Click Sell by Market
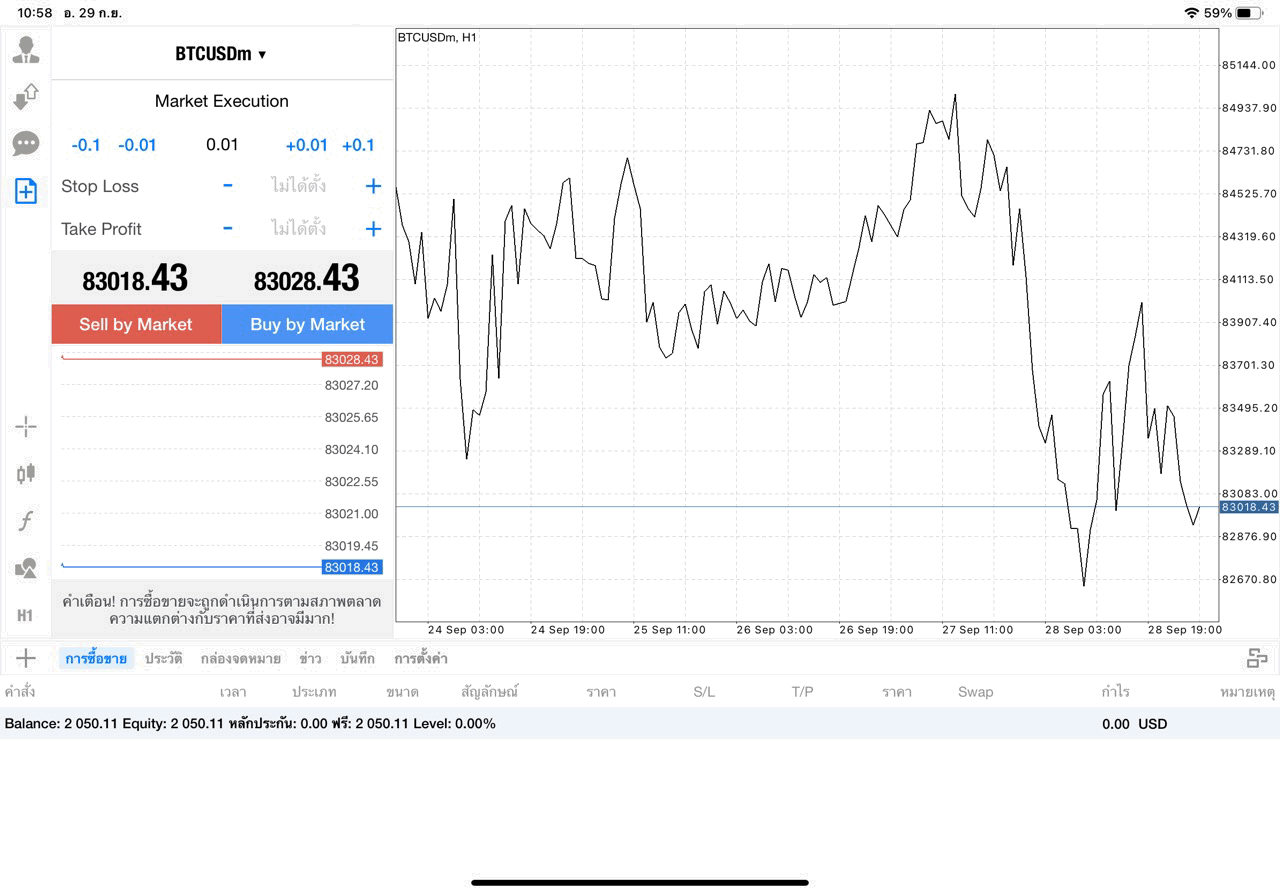The height and width of the screenshot is (894, 1280). coord(136,324)
